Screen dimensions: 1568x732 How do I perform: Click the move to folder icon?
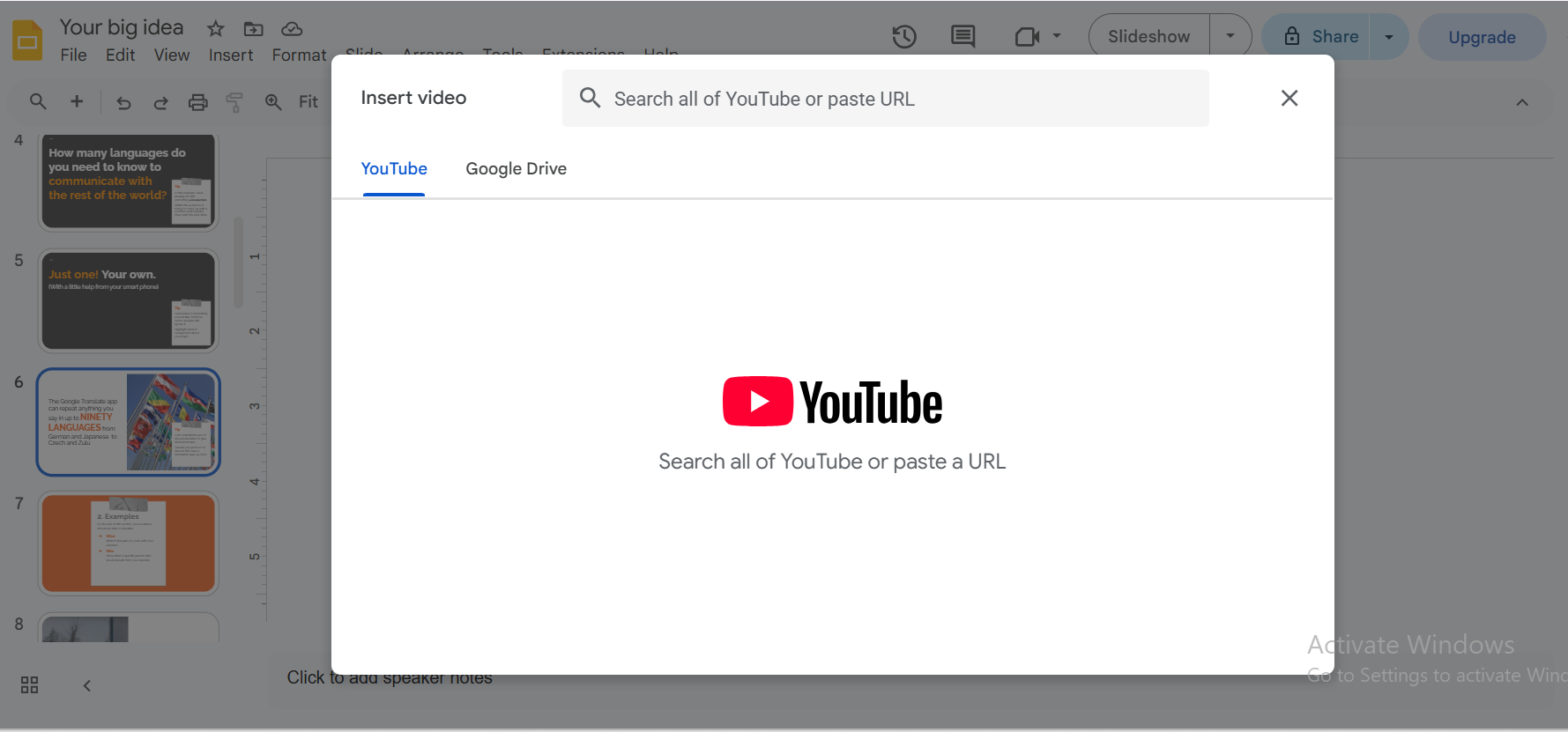254,29
